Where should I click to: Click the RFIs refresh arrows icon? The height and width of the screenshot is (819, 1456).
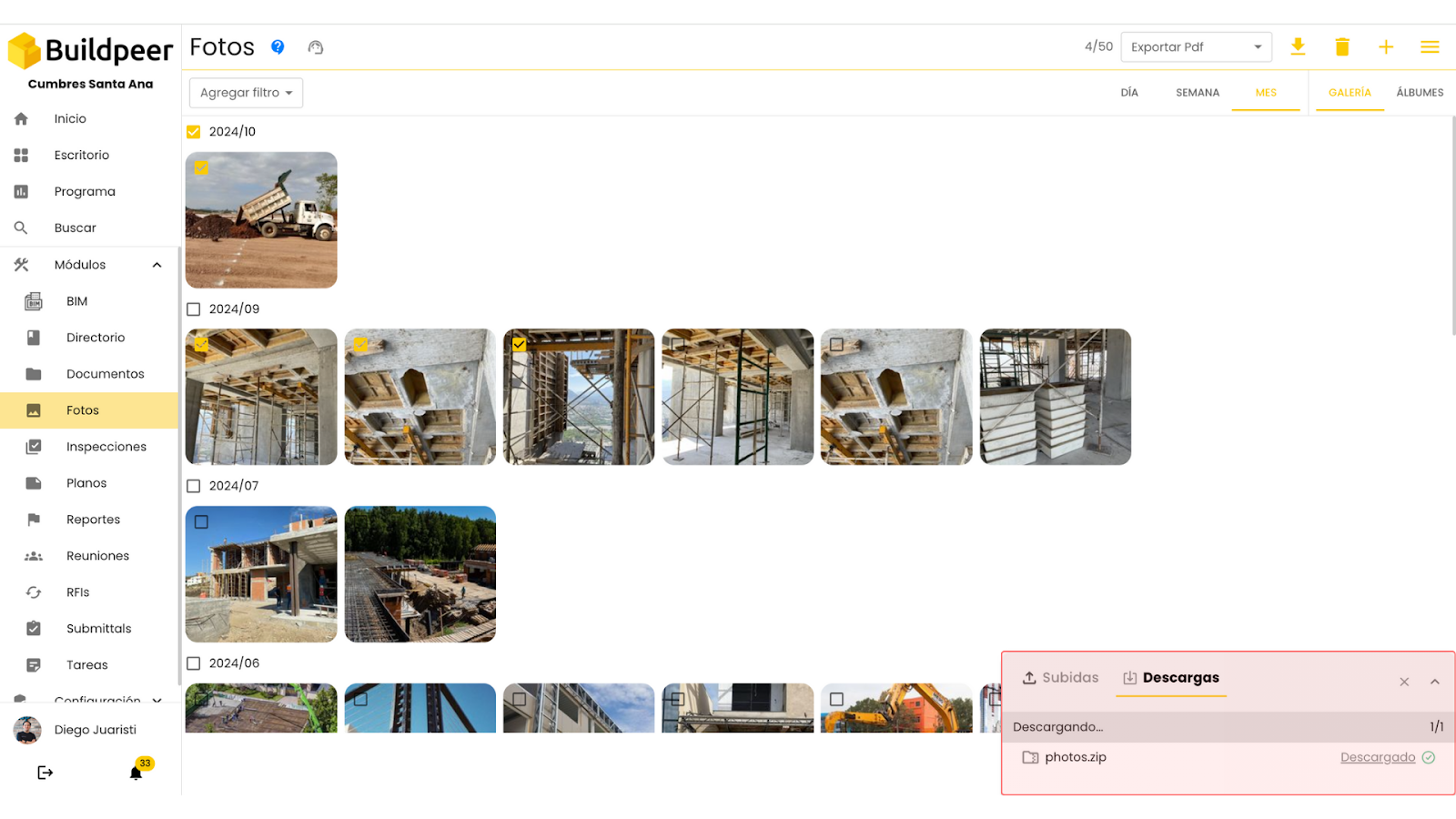coord(34,592)
